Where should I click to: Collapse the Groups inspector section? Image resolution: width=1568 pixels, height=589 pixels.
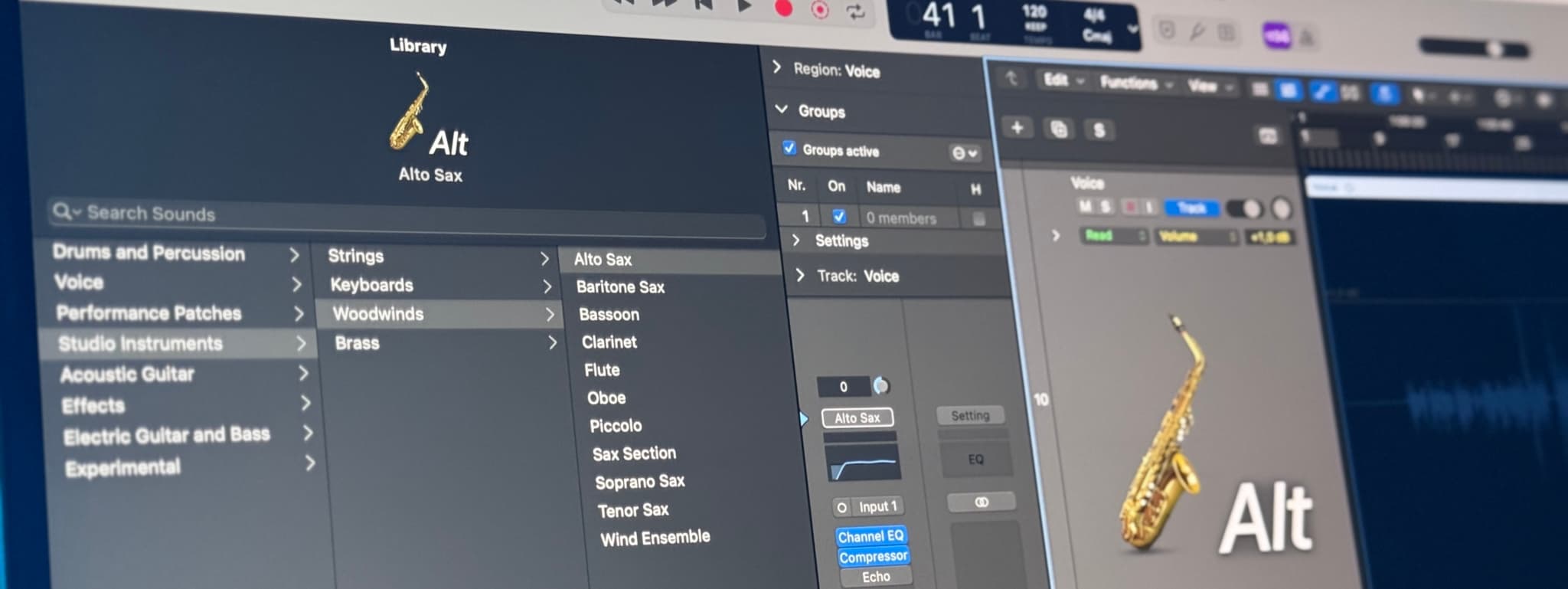point(782,110)
